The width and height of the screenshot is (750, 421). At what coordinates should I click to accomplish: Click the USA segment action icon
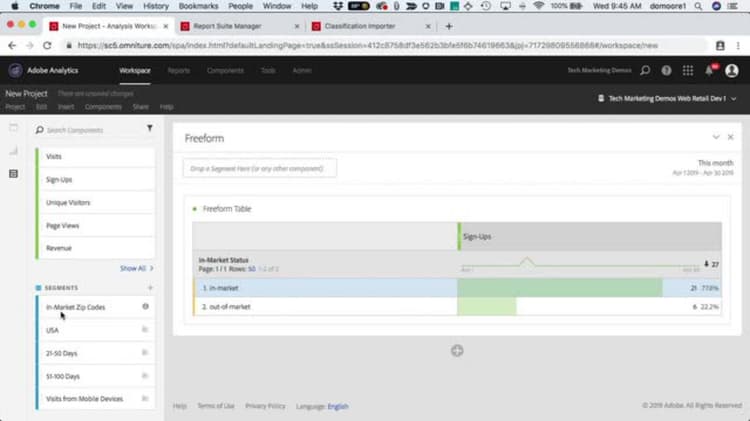[x=145, y=330]
